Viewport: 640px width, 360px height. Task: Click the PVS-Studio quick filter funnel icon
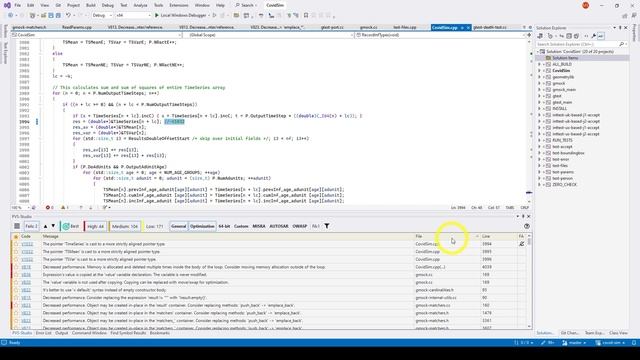point(327,226)
